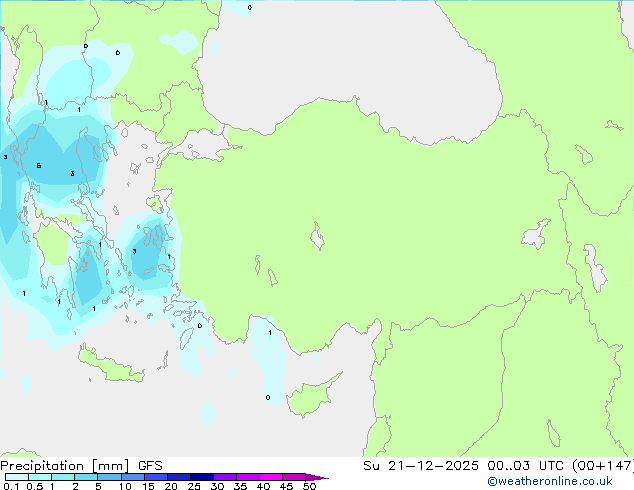Viewport: 634px width, 490px height.
Task: Click the legend scale label '45'
Action: point(286,486)
